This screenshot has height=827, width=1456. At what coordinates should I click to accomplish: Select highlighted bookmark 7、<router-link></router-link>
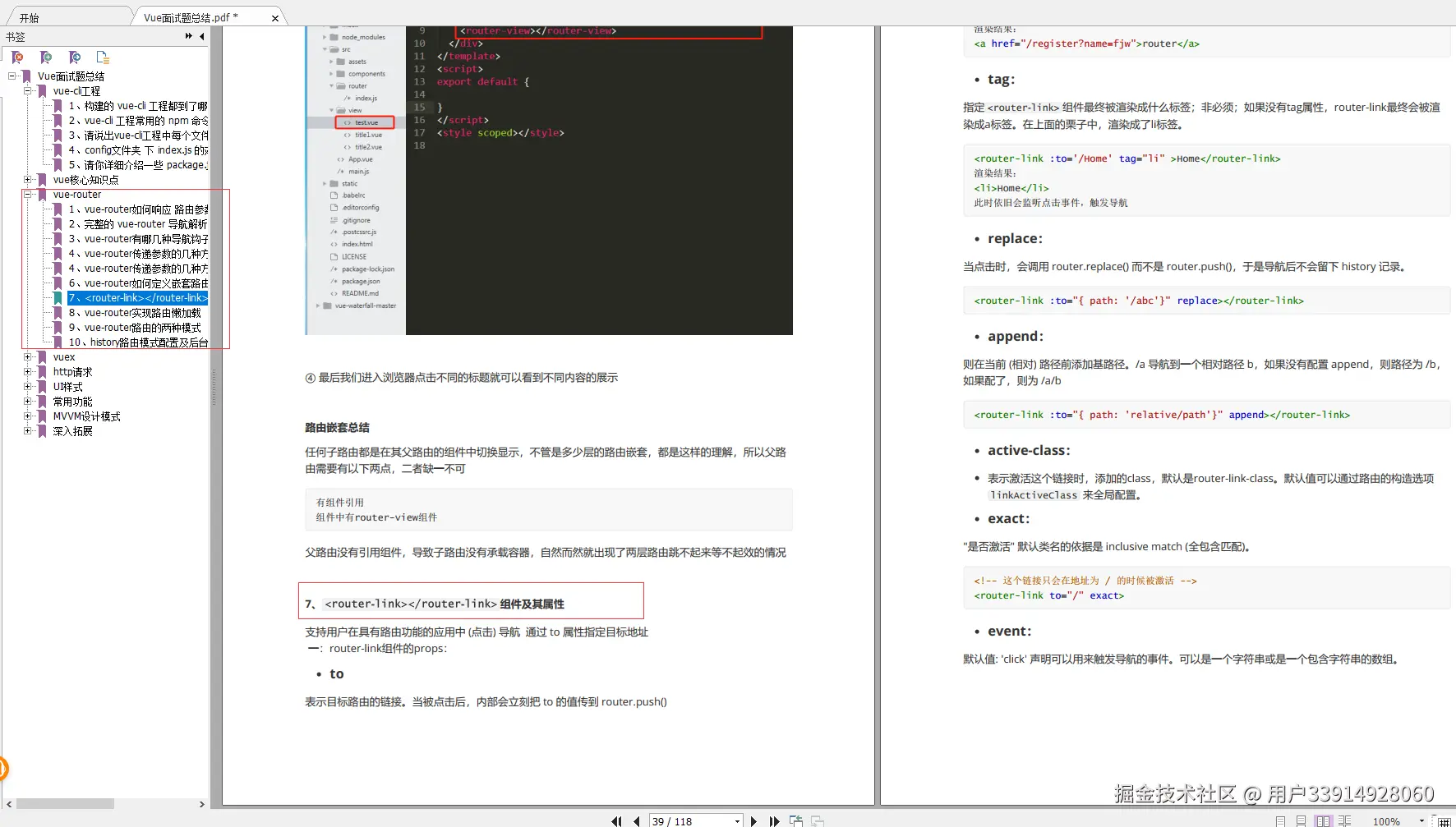pyautogui.click(x=137, y=298)
